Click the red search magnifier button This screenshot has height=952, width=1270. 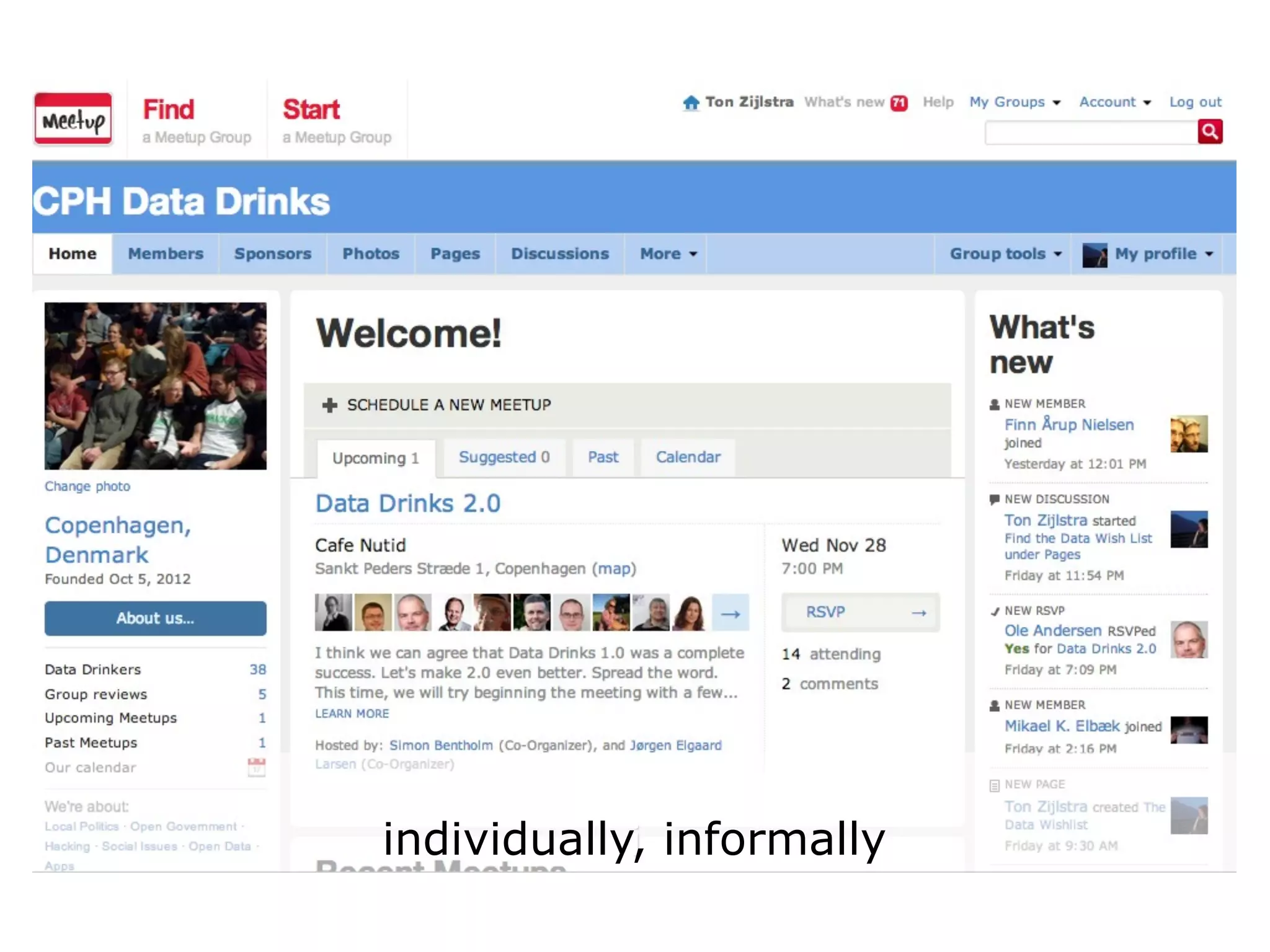1209,131
